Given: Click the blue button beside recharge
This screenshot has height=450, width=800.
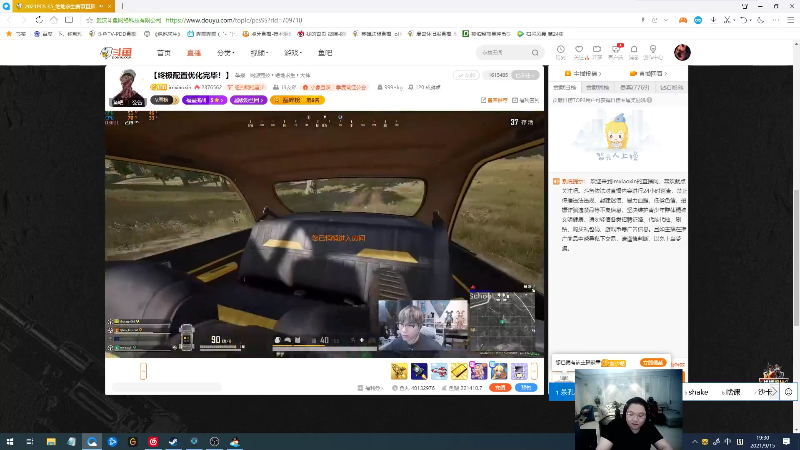Looking at the screenshot, I should [x=526, y=388].
